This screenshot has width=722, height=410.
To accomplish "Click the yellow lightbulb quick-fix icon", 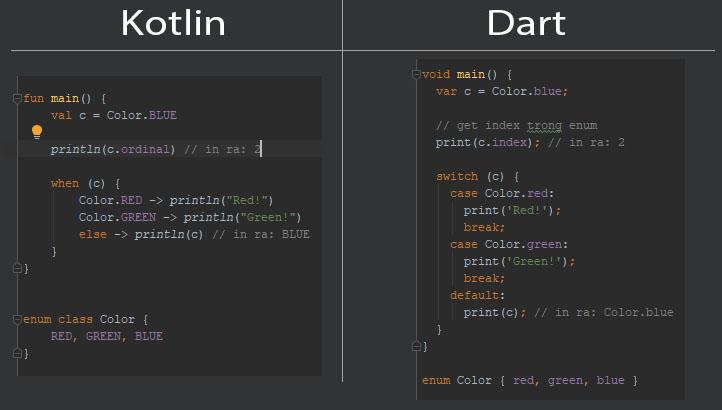I will pos(37,132).
